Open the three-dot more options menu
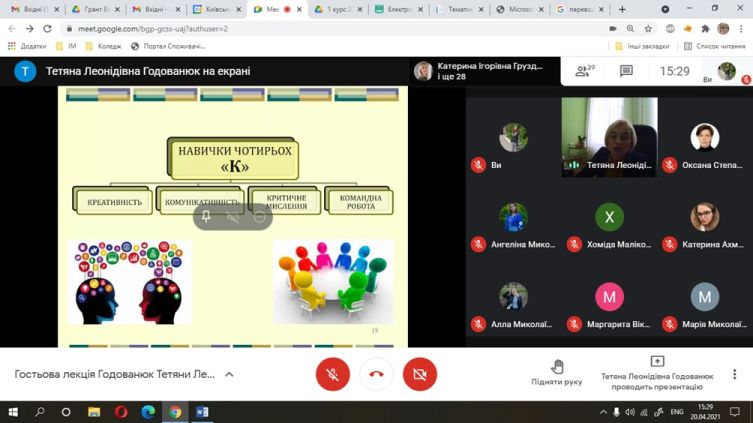Image resolution: width=753 pixels, height=423 pixels. point(735,374)
